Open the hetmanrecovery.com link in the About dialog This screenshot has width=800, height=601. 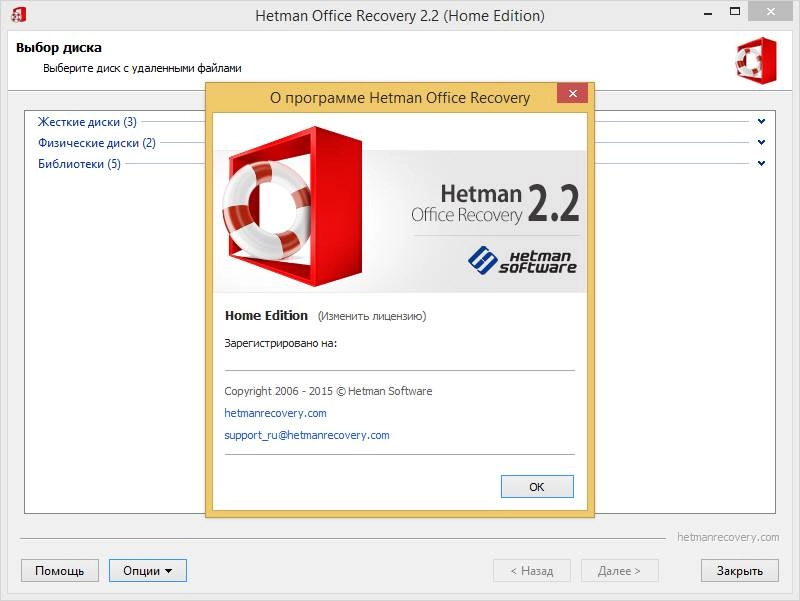point(275,413)
